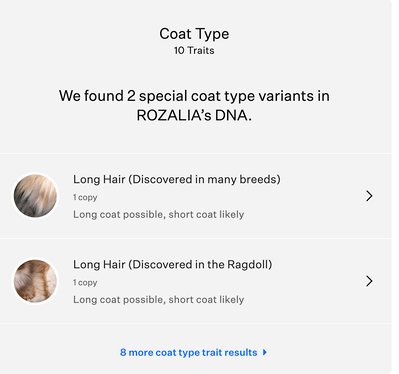Open the Ragdoll long hair fur thumbnail
This screenshot has width=399, height=374.
click(35, 281)
